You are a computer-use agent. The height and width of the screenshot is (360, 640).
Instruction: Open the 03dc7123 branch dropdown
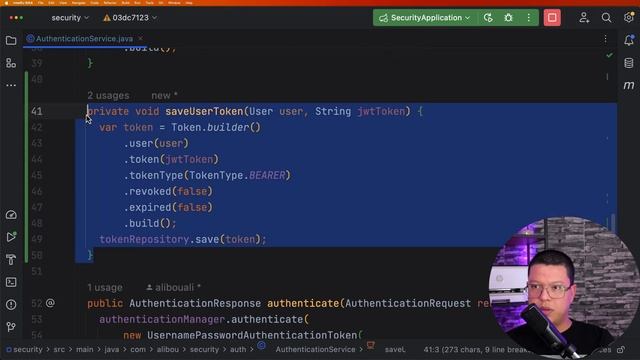click(130, 18)
